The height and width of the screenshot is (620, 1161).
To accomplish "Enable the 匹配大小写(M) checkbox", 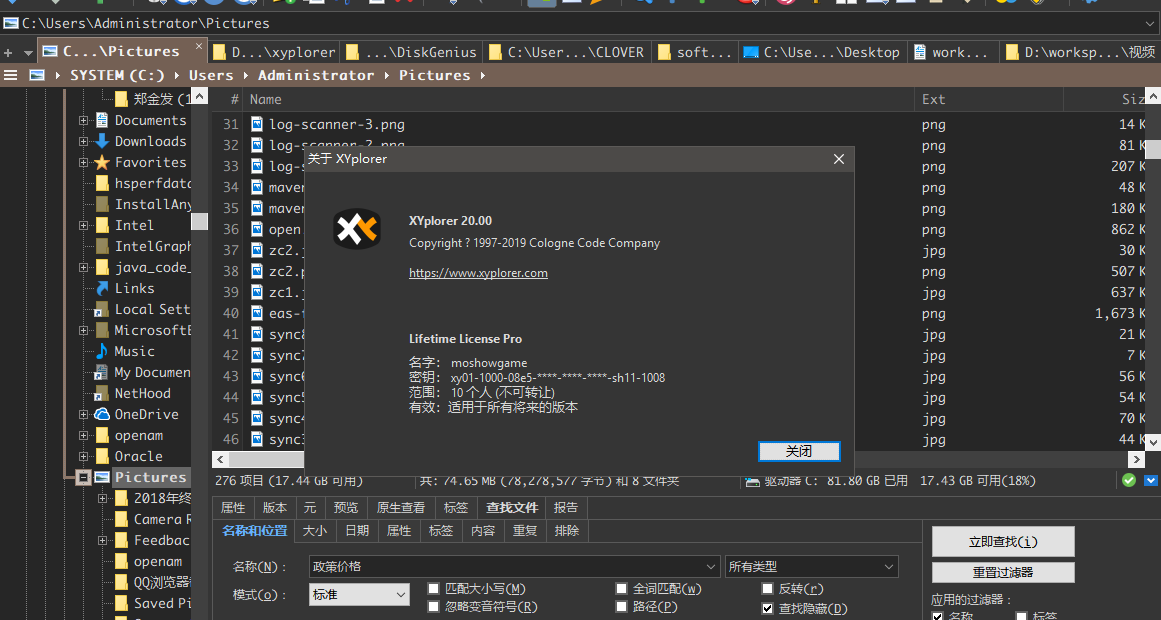I will pyautogui.click(x=434, y=589).
